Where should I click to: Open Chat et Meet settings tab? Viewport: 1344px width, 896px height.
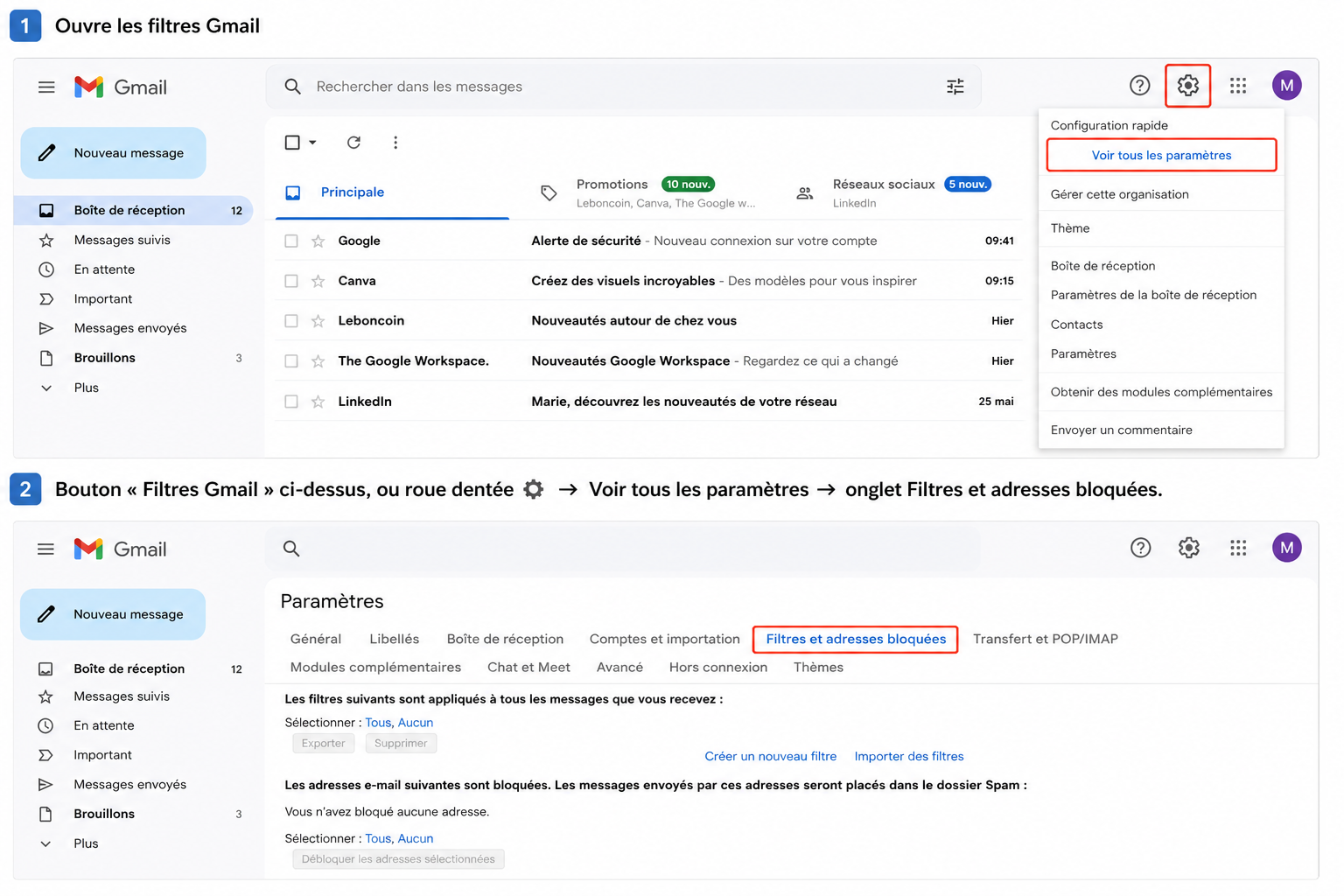coord(528,667)
